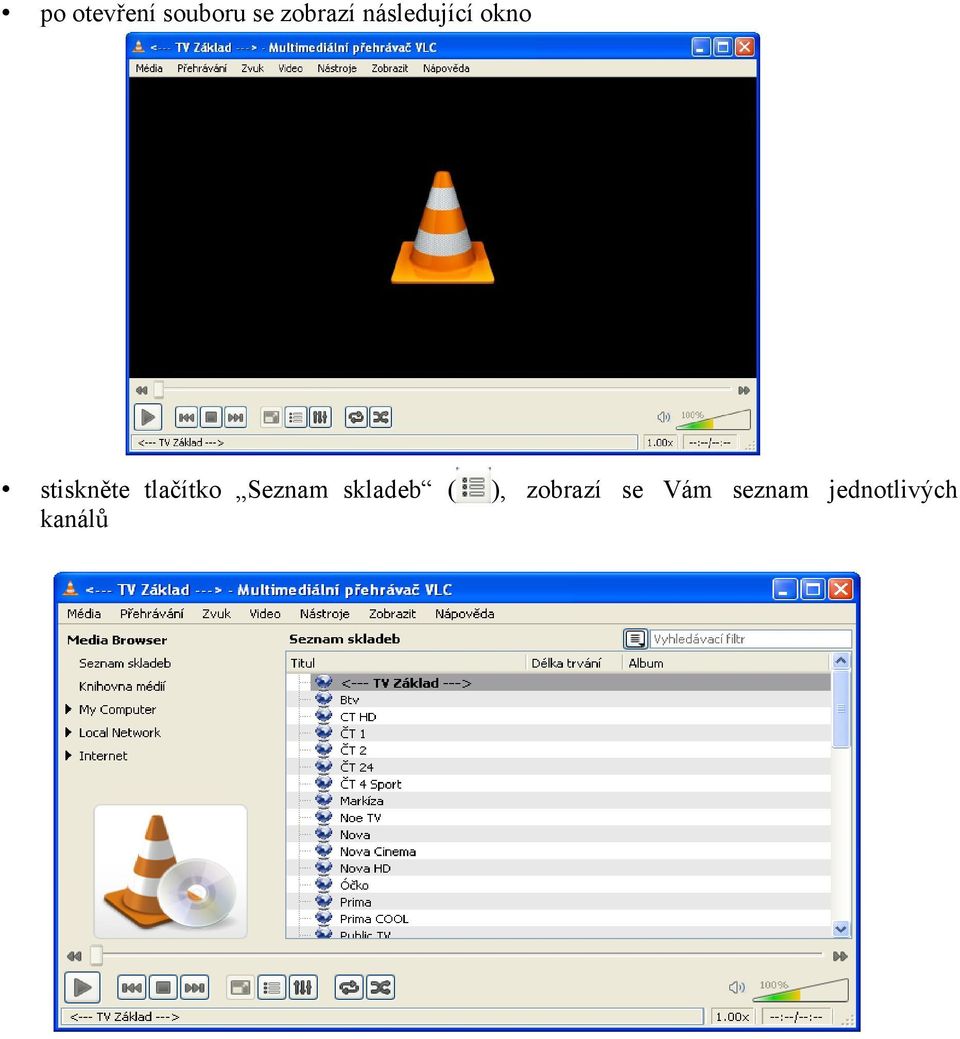Toggle loop icon in upper VLC window
Viewport: 960px width, 1039px height.
point(356,417)
